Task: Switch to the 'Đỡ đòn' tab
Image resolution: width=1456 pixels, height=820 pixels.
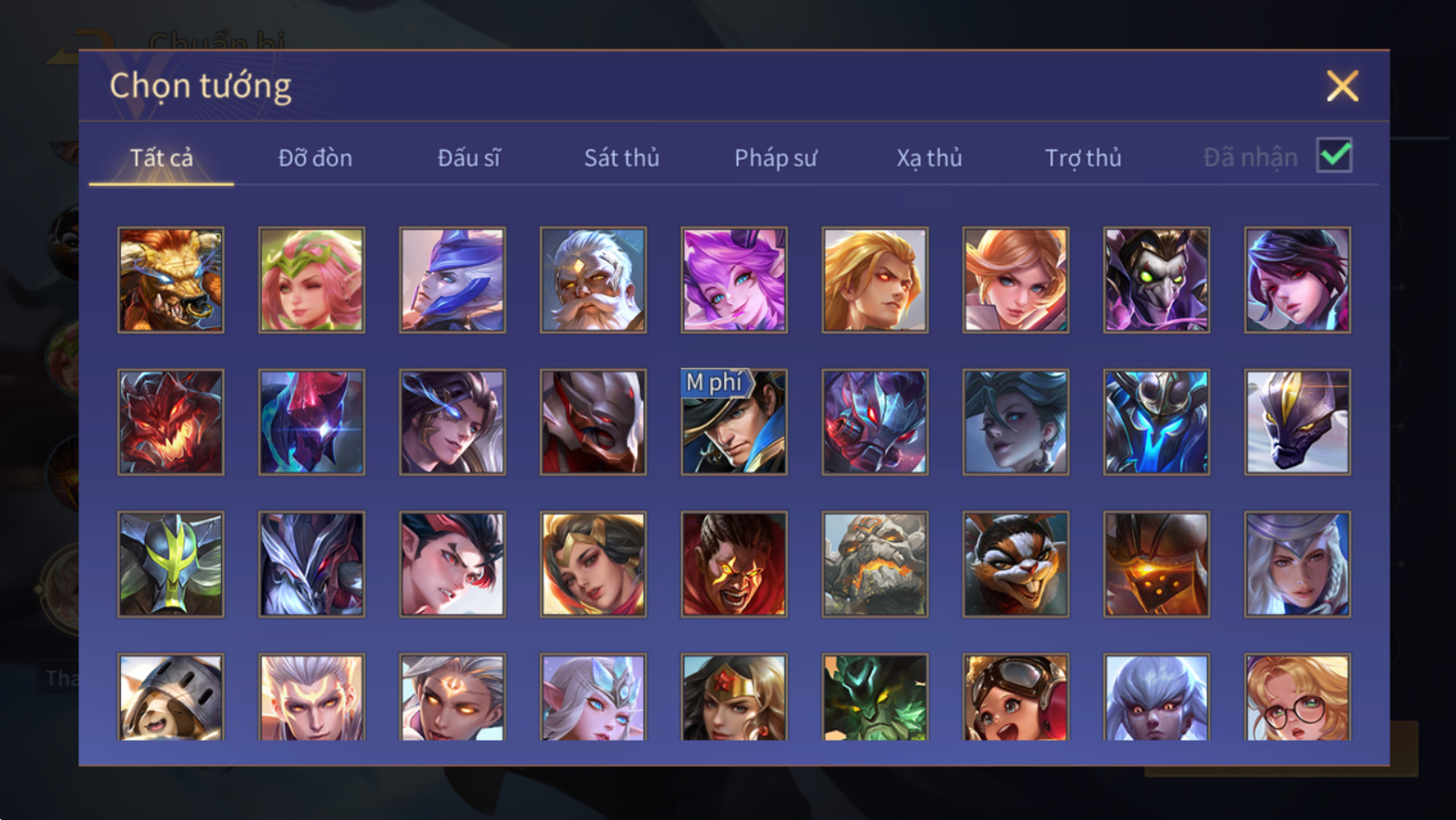Action: click(315, 158)
